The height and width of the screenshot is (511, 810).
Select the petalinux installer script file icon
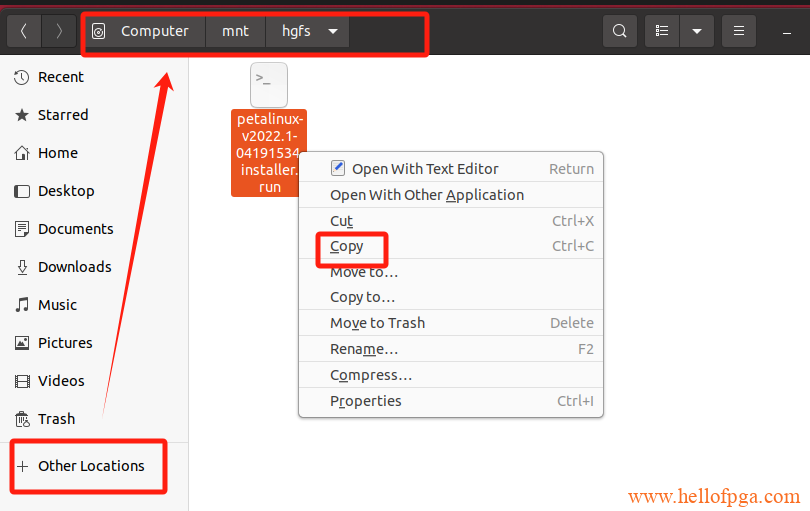point(269,85)
